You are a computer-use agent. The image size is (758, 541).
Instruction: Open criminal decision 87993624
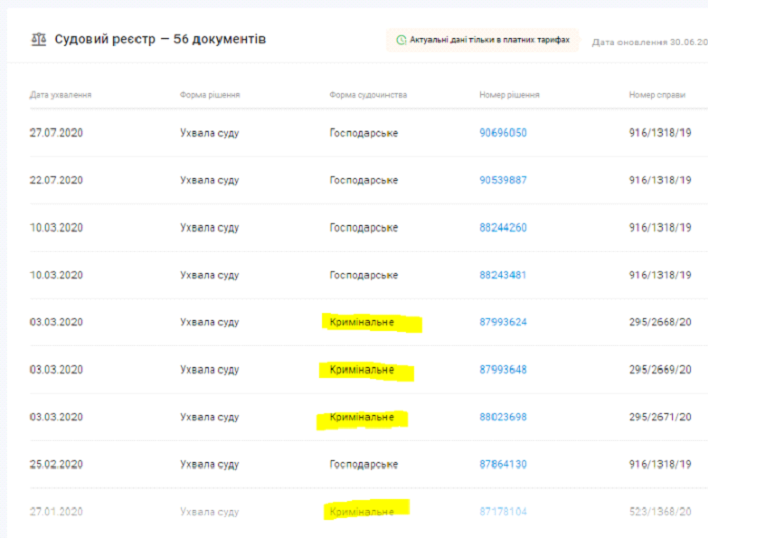503,322
